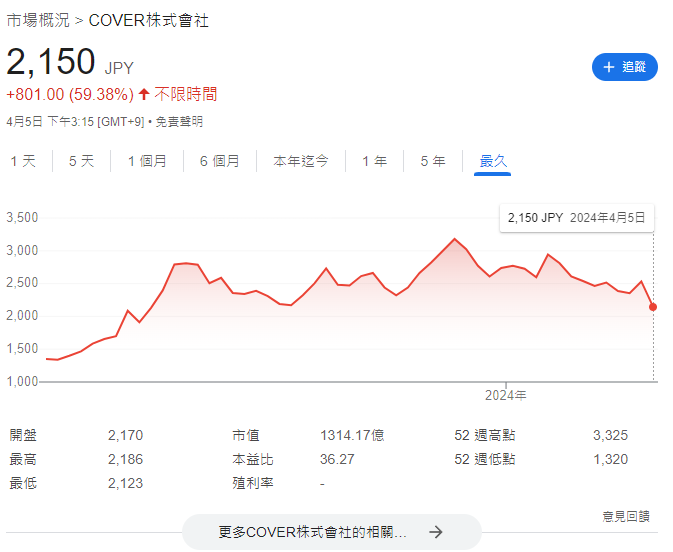Switch chart to 1 年 view
The width and height of the screenshot is (673, 552).
(x=374, y=161)
